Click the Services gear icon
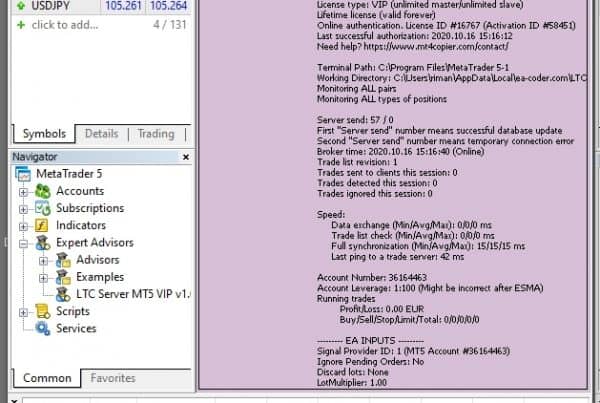Screen dimensions: 600x403 pyautogui.click(x=43, y=329)
